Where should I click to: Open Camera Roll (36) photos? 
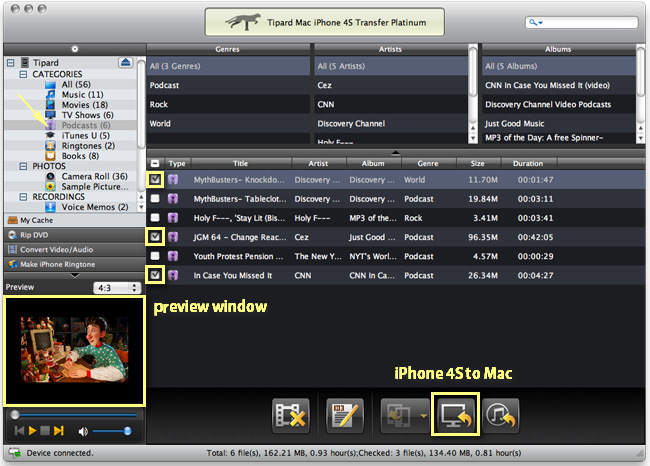coord(95,176)
